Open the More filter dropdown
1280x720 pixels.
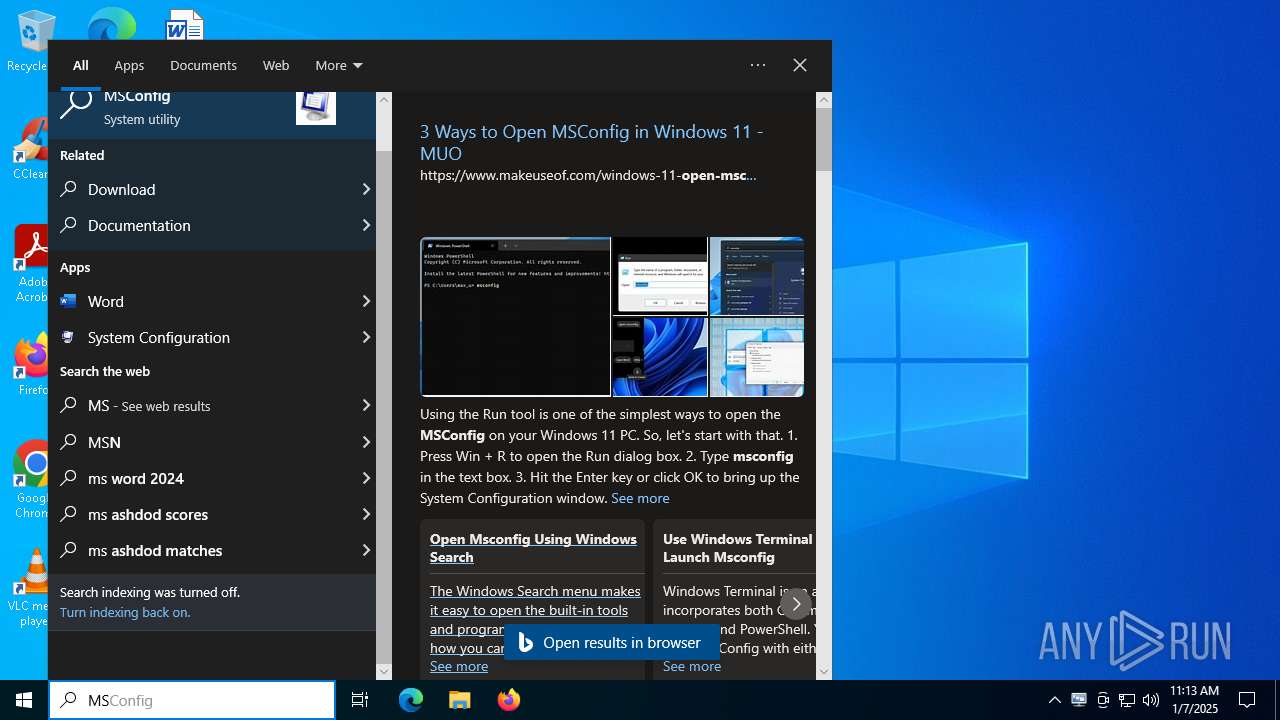coord(338,65)
